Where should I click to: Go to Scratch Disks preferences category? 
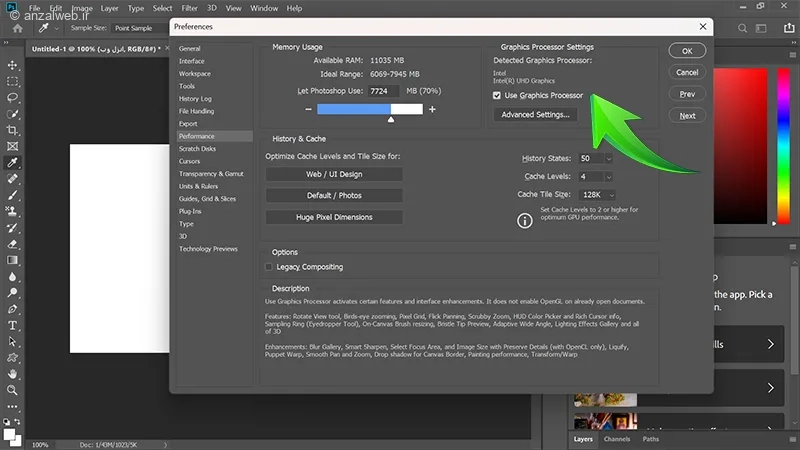pos(197,148)
